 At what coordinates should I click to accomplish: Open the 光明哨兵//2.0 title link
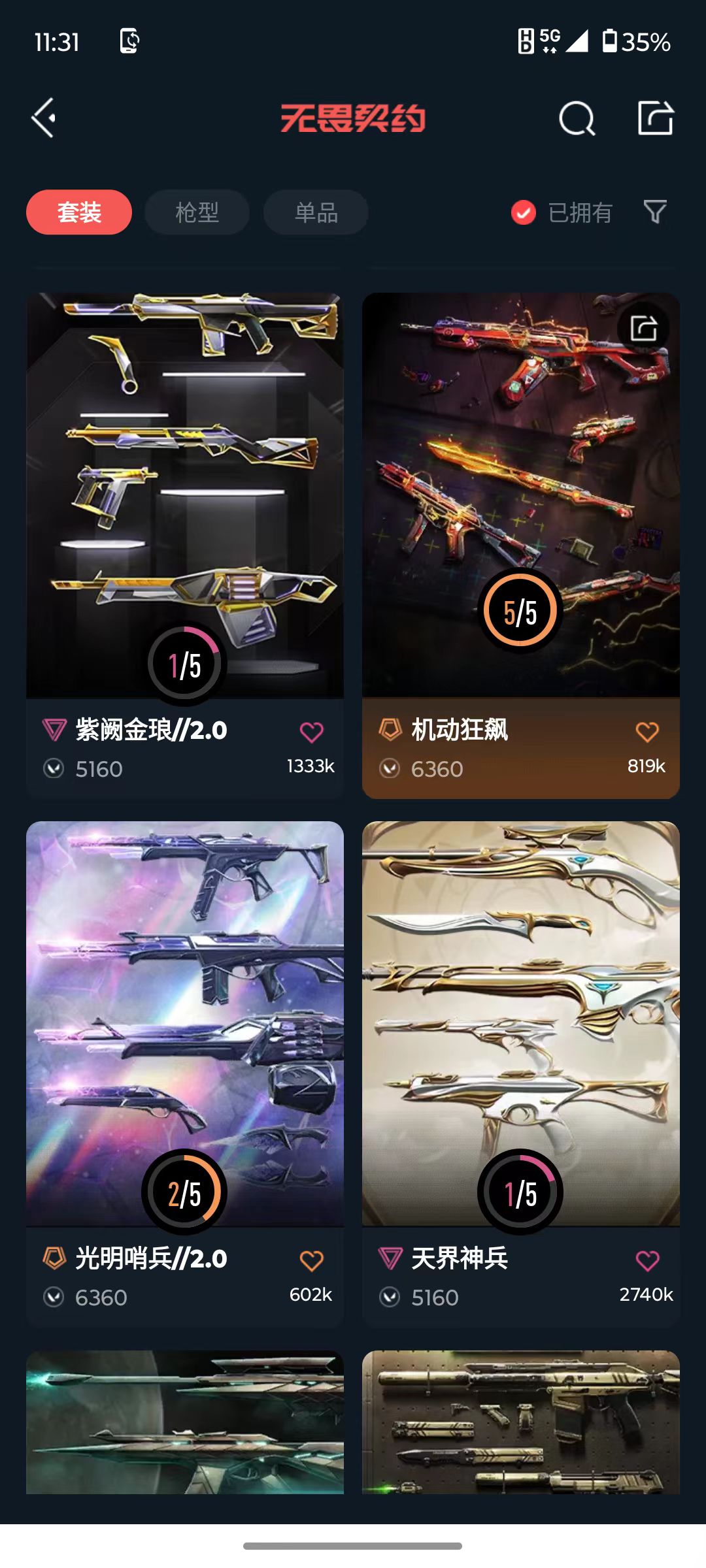[151, 1258]
